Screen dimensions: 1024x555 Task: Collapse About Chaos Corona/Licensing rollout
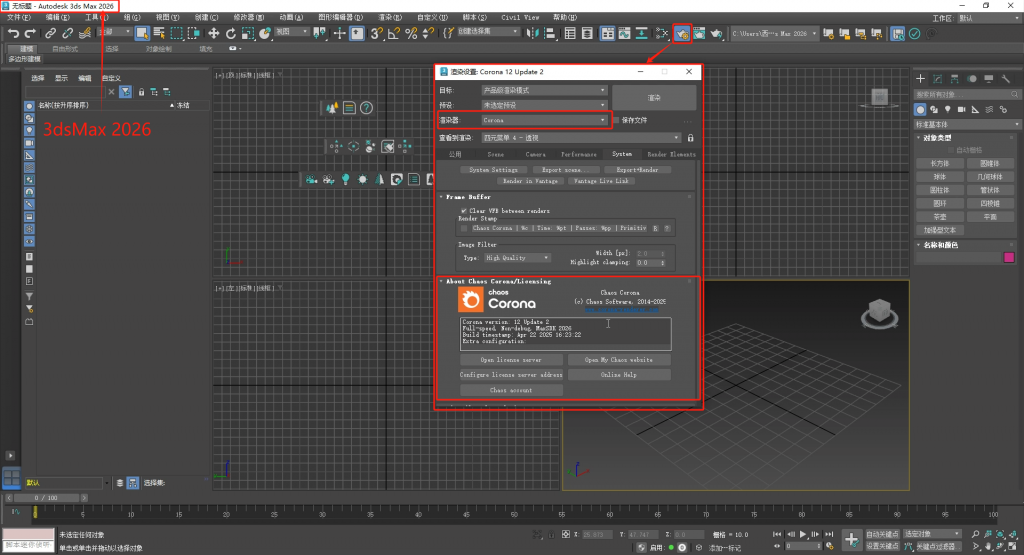[x=498, y=281]
